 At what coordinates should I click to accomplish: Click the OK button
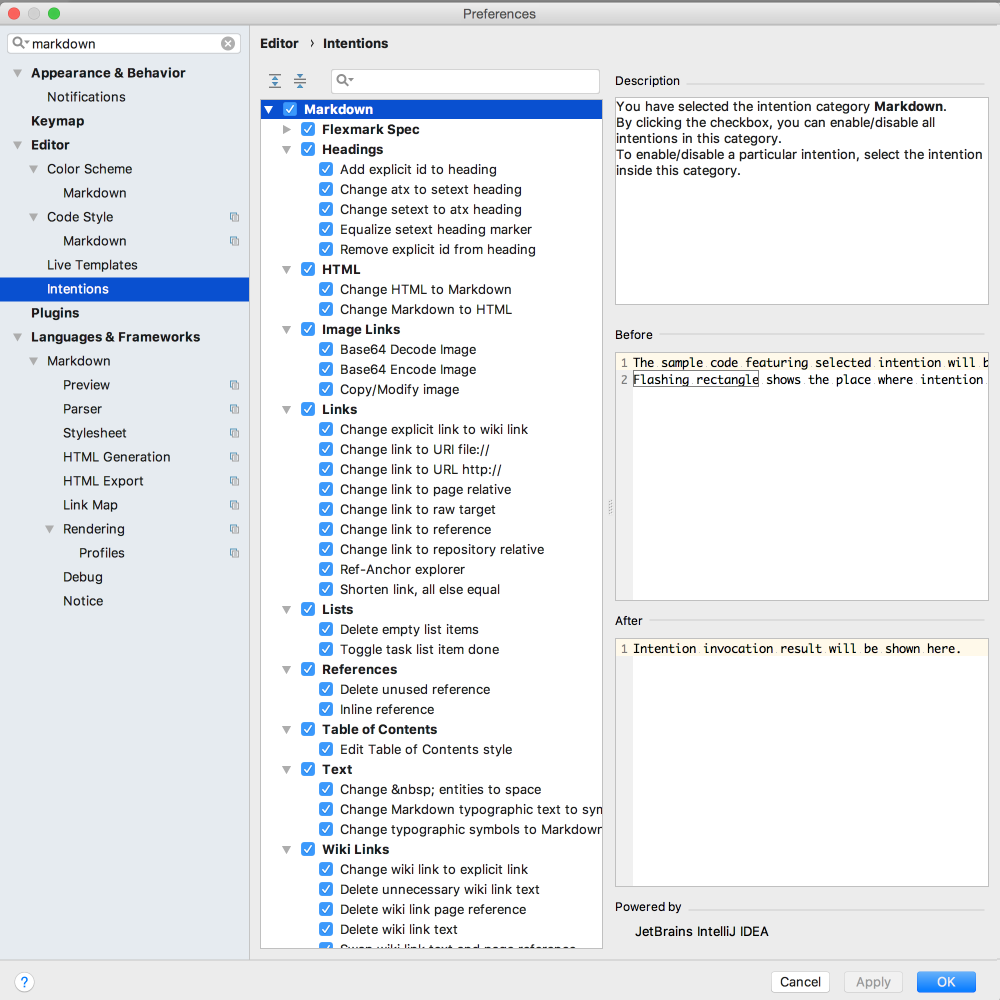pyautogui.click(x=946, y=982)
